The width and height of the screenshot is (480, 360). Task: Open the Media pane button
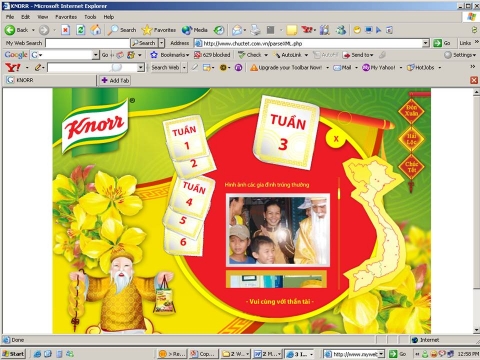coord(195,30)
